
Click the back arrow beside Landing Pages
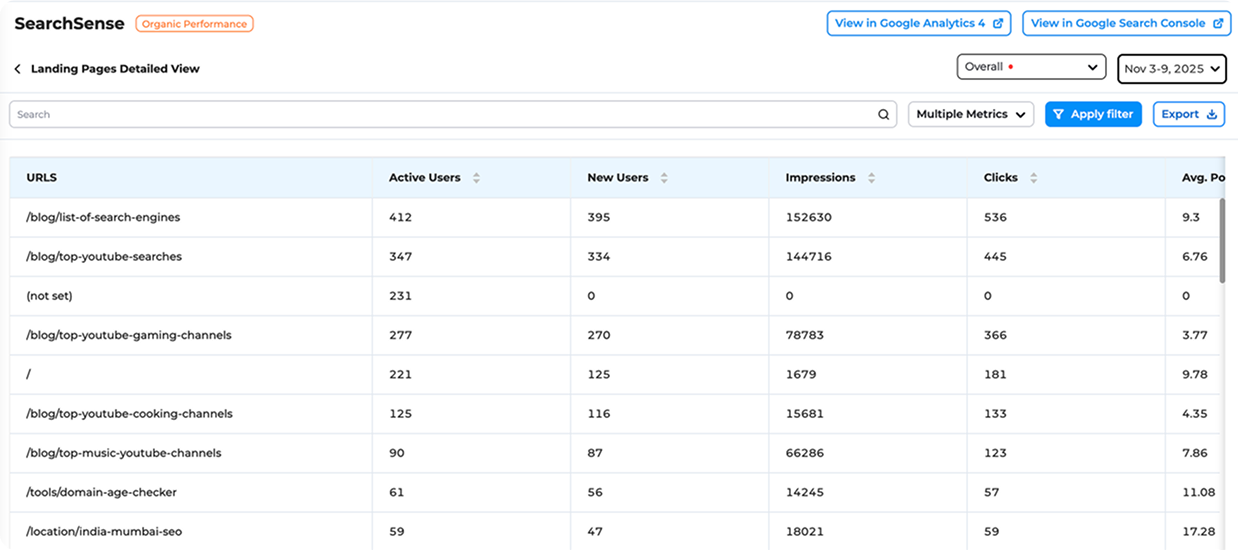(17, 69)
